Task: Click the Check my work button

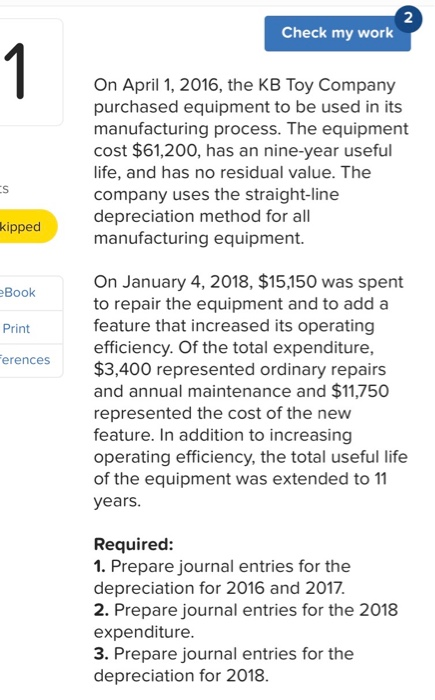Action: (x=337, y=33)
